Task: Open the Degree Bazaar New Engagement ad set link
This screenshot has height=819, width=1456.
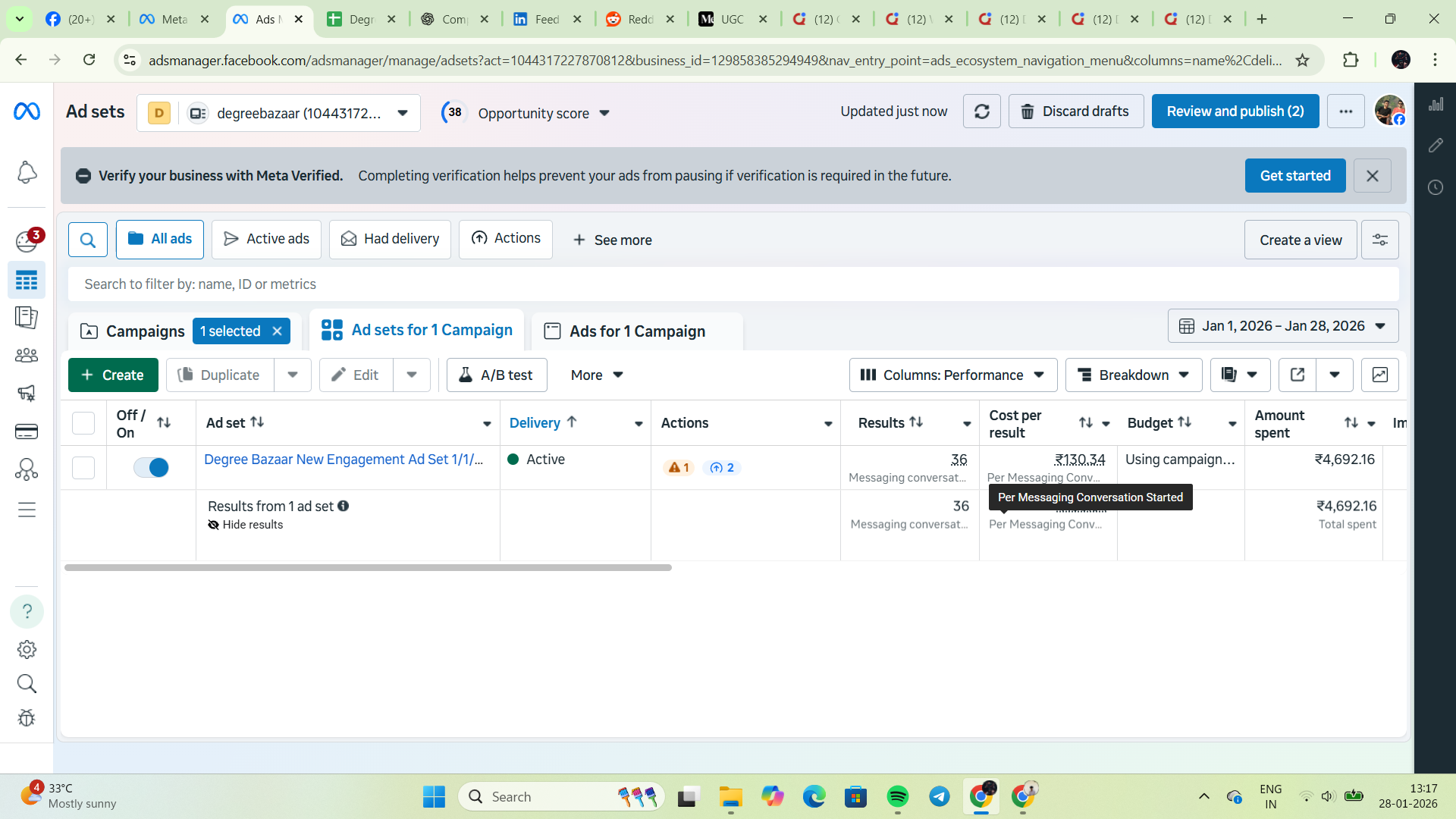Action: (343, 460)
